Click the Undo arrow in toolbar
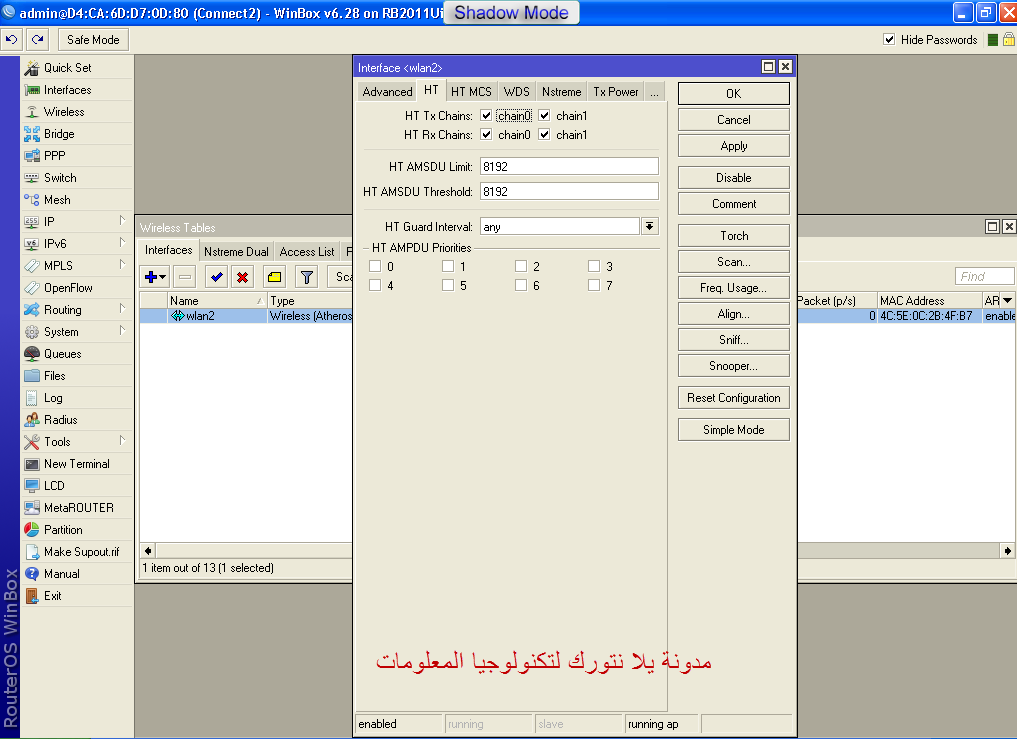 click(x=12, y=40)
